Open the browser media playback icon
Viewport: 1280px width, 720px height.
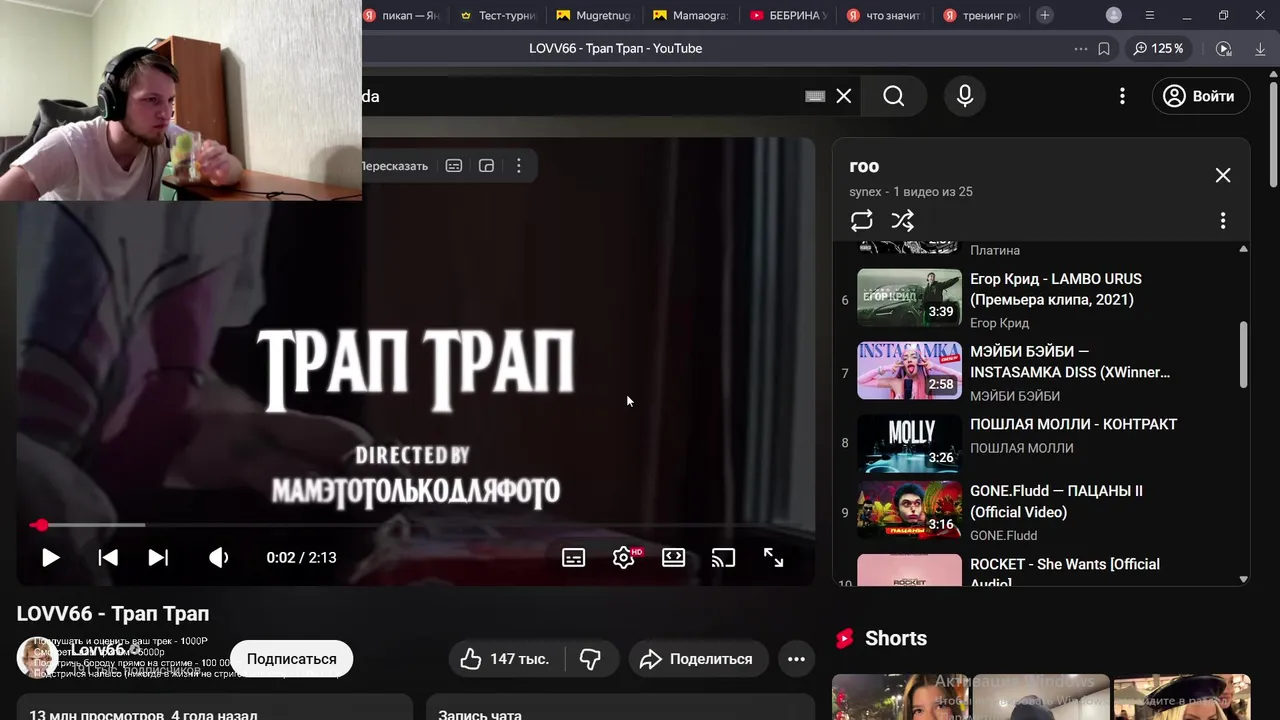1224,48
